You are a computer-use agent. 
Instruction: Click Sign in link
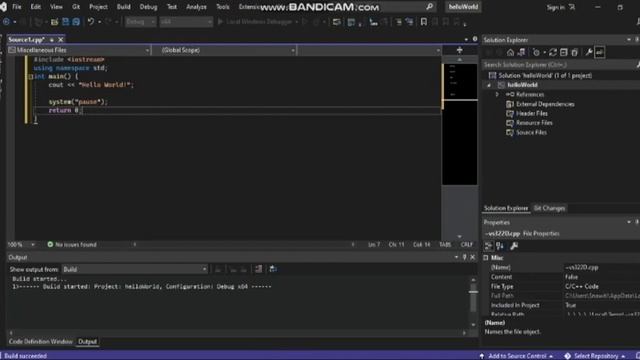coord(556,7)
